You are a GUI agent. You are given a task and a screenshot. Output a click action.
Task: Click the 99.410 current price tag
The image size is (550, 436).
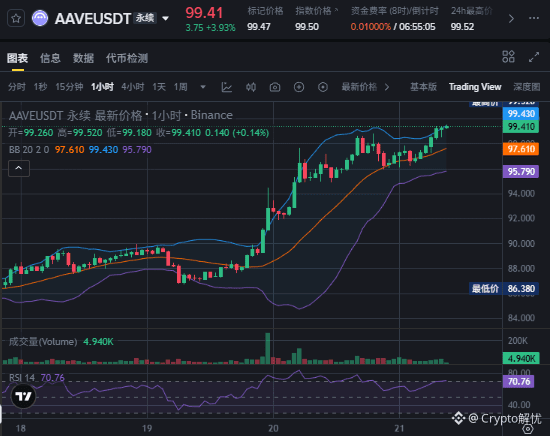[x=521, y=127]
